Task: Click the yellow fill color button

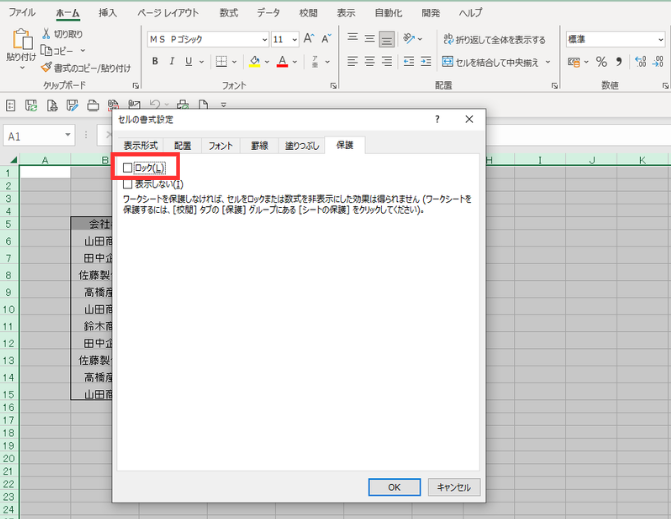Action: (255, 62)
